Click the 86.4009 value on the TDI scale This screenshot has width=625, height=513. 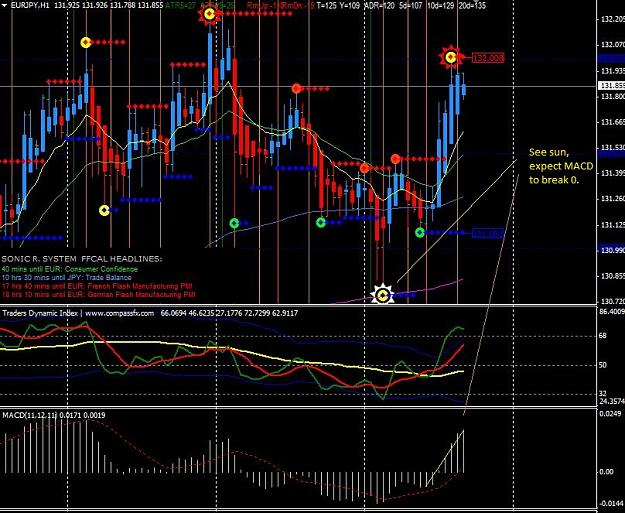coord(612,311)
